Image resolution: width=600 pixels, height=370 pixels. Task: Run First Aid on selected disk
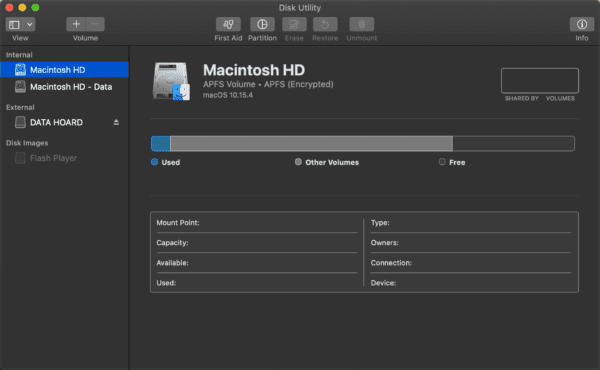coord(228,24)
